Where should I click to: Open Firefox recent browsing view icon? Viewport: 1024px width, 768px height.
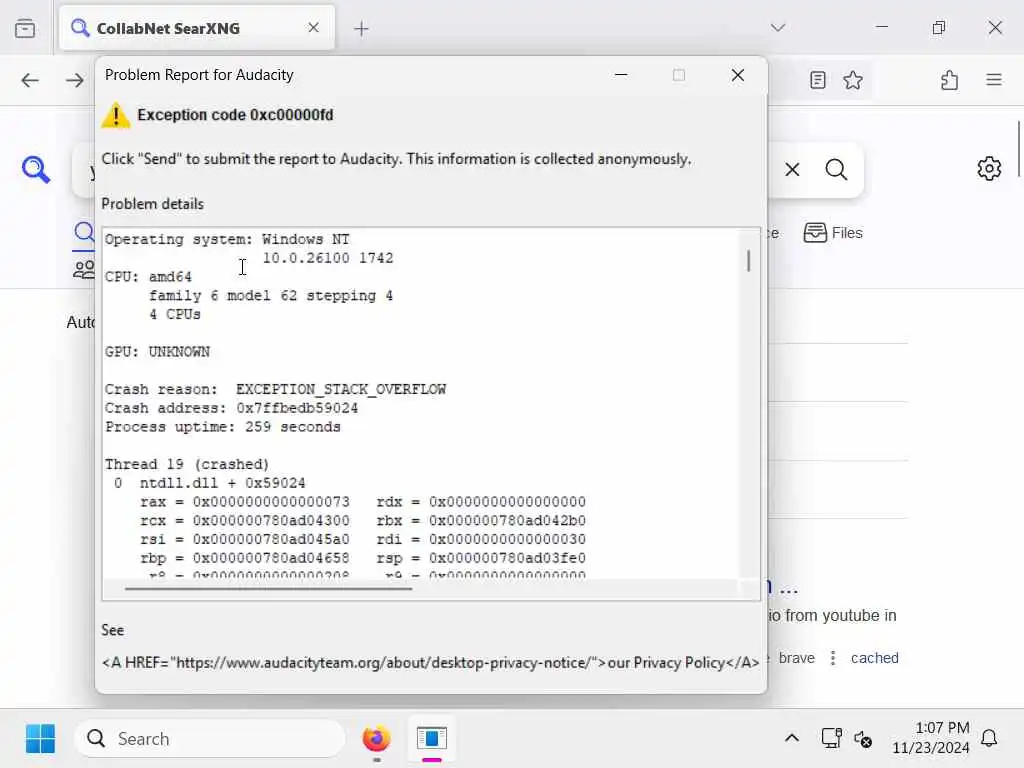pos(25,29)
